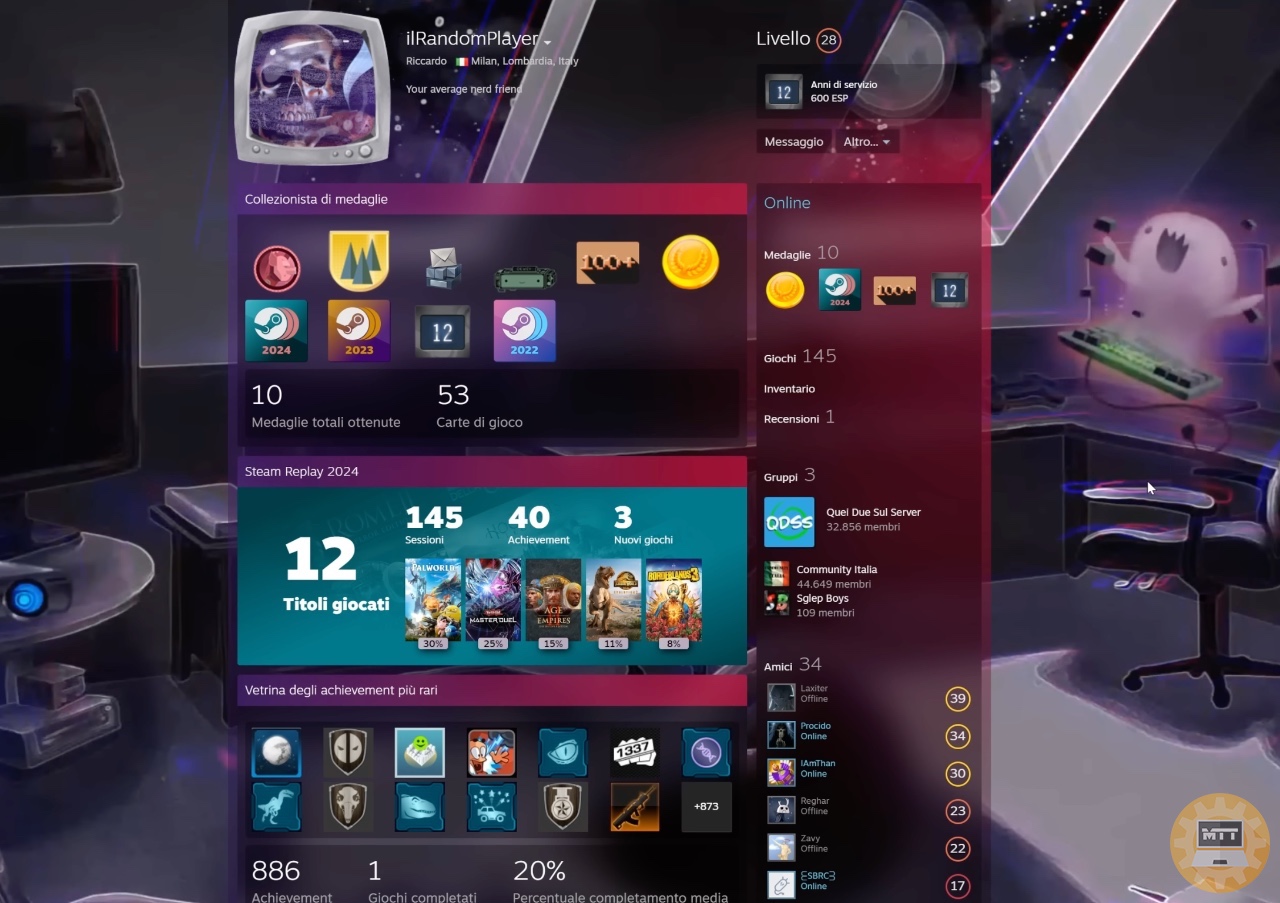The image size is (1280, 903).
Task: Click the Borderlands 3 game cover
Action: coord(674,599)
